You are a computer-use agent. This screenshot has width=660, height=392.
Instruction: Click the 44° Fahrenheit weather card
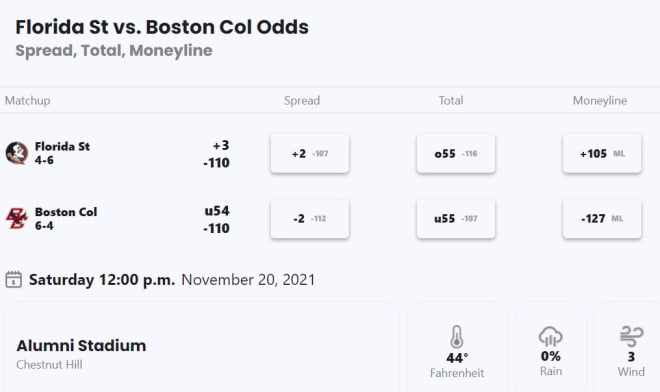click(x=457, y=347)
